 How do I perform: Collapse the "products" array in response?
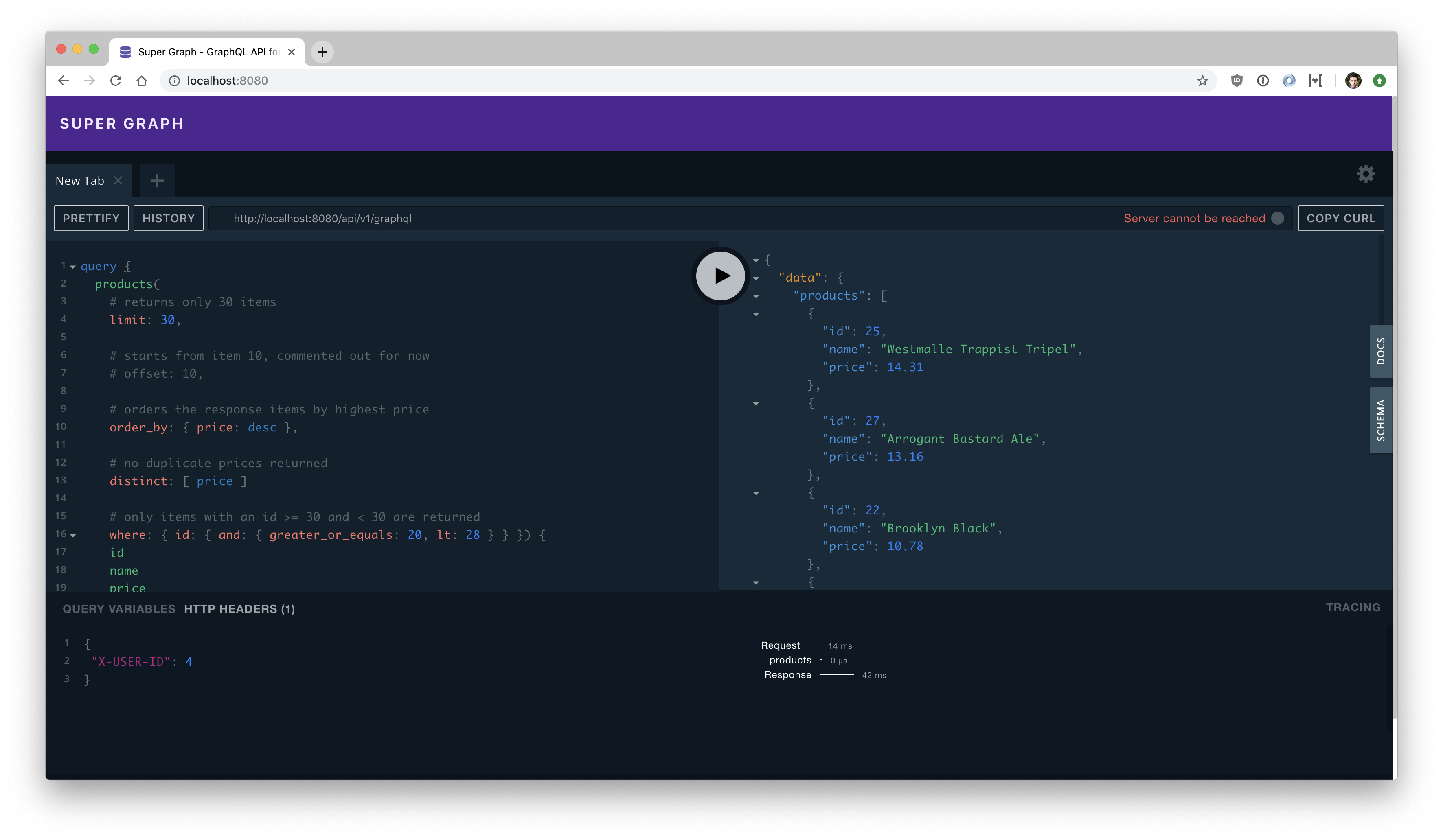pos(756,296)
